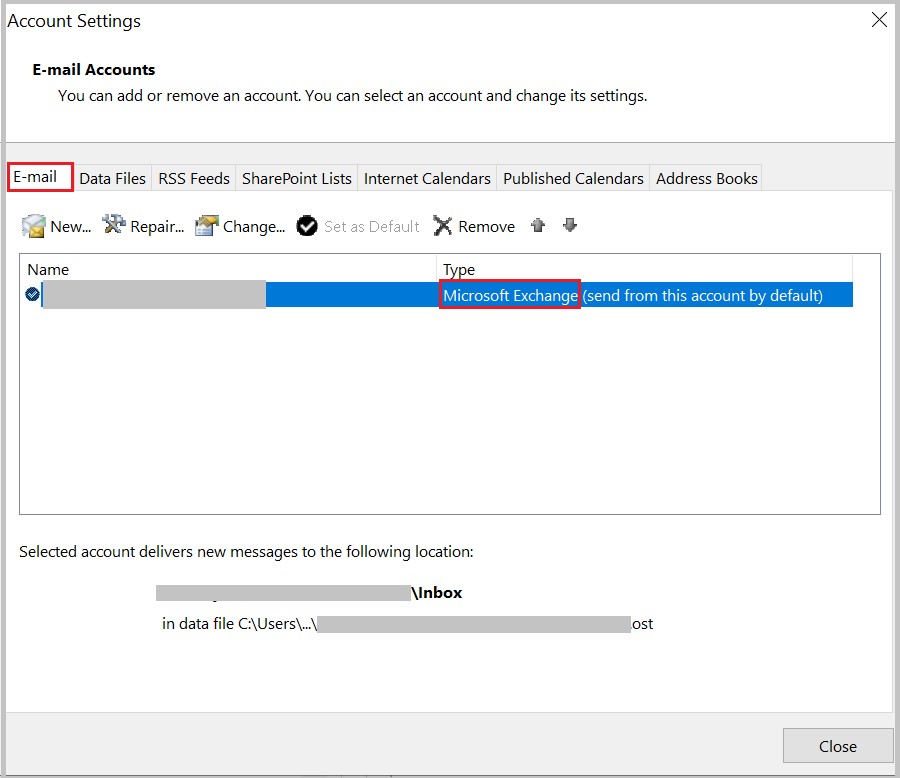Select the Microsoft Exchange account type text
900x778 pixels.
tap(510, 295)
